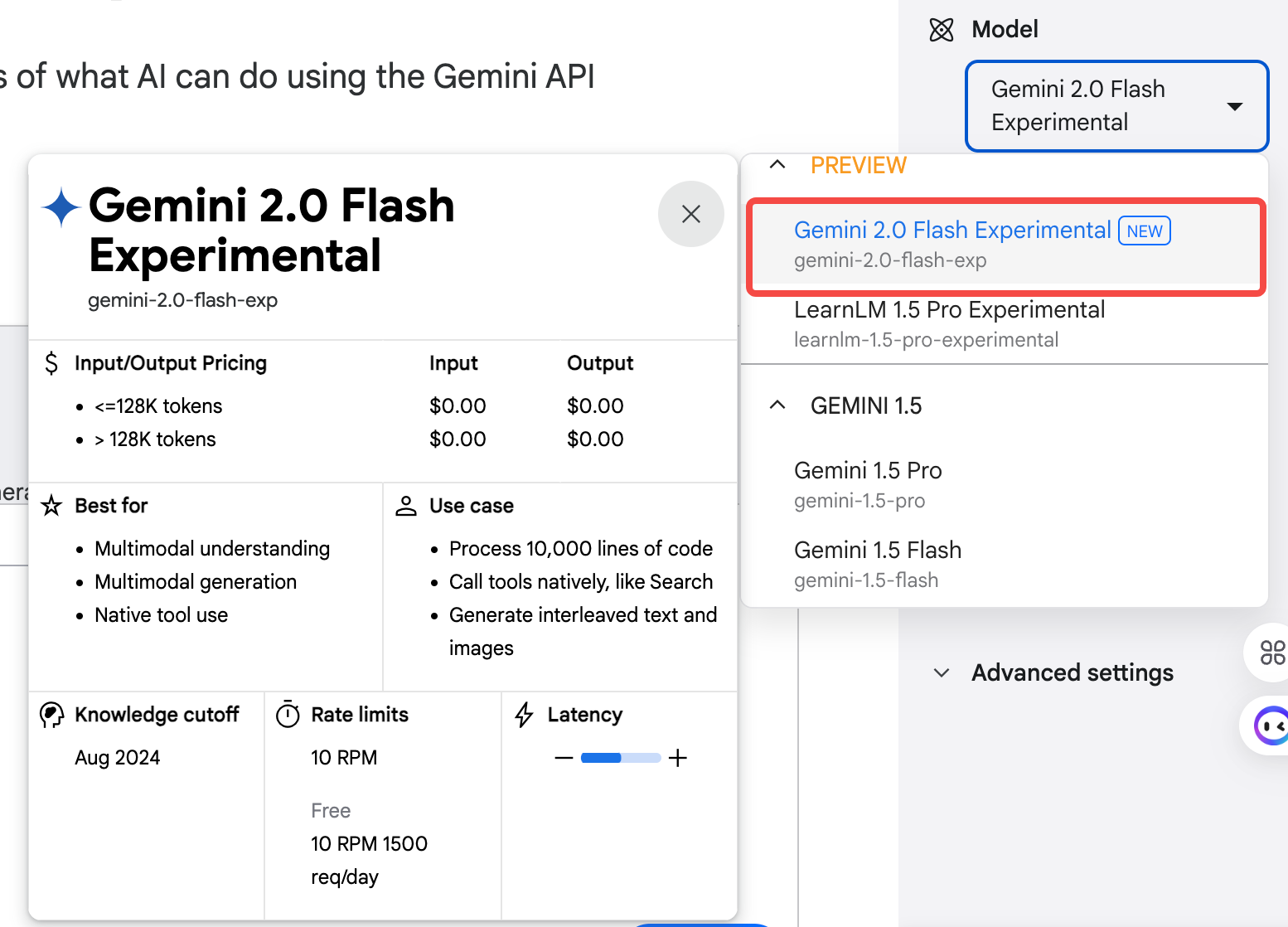Select Gemini 2.0 Flash Experimental model option
Screen dimensions: 1288x927
(1005, 245)
